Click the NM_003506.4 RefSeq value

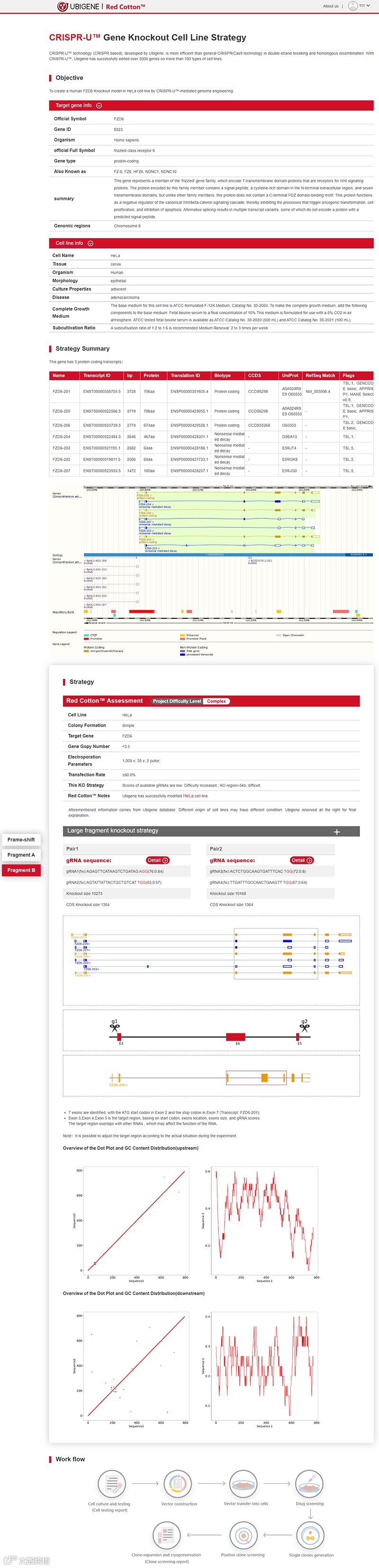click(x=318, y=392)
